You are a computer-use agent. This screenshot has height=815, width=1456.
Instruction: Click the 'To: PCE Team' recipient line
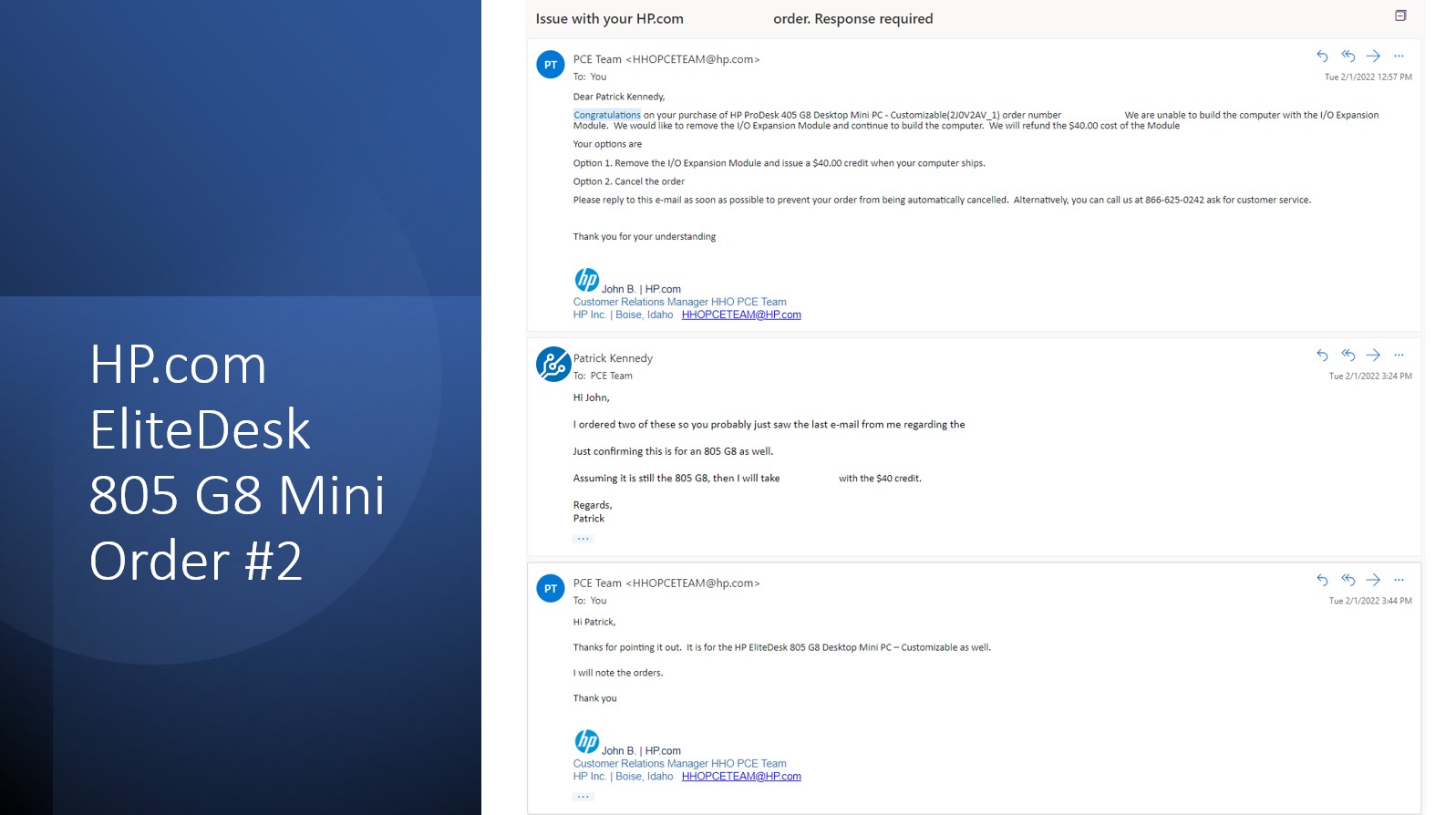(603, 376)
